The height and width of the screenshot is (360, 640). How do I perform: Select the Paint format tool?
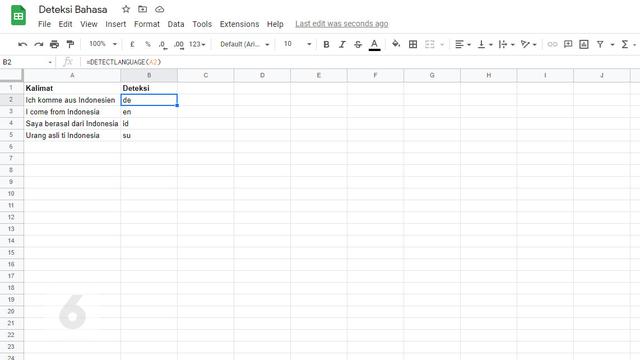(70, 44)
